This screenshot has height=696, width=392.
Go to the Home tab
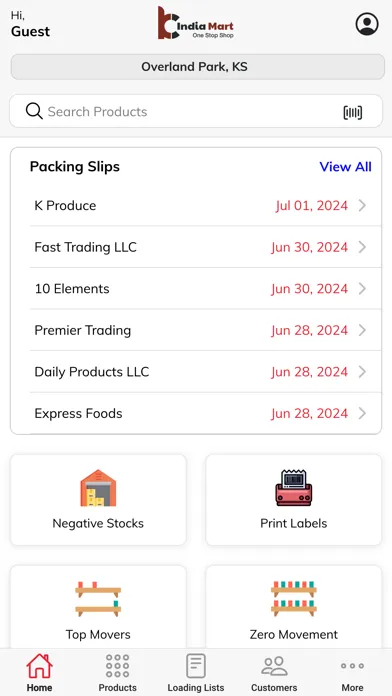click(40, 672)
